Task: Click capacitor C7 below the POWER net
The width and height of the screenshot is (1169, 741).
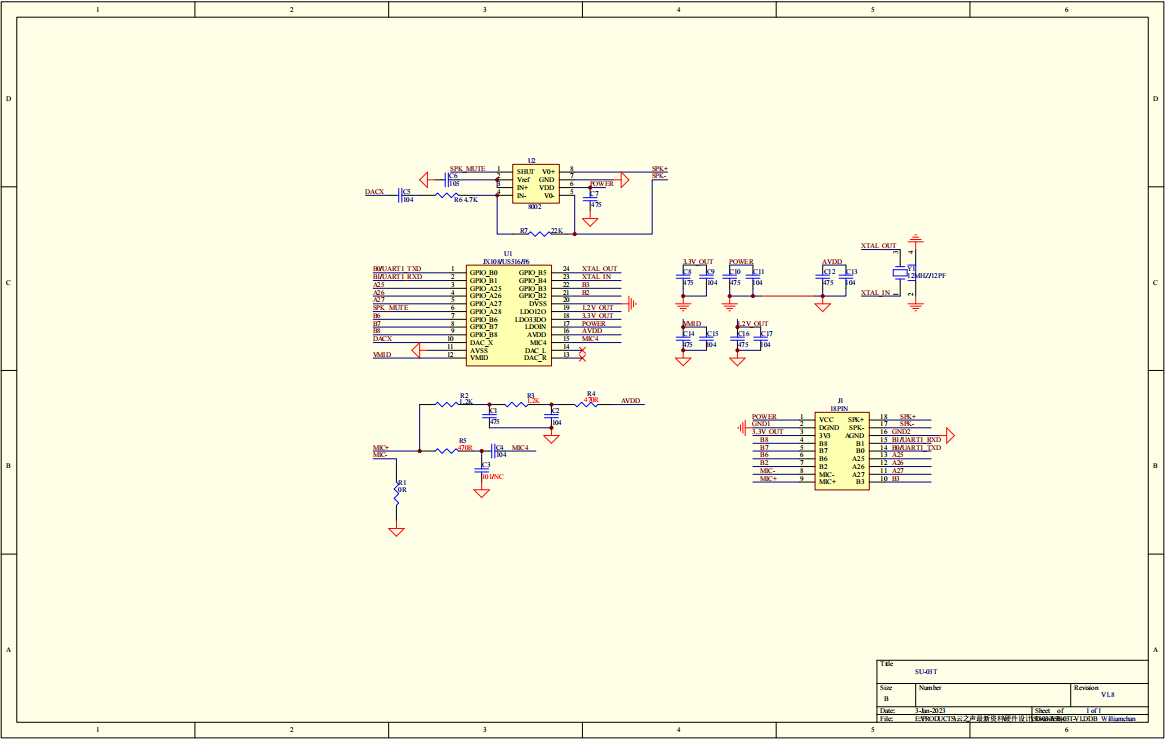Action: point(590,198)
